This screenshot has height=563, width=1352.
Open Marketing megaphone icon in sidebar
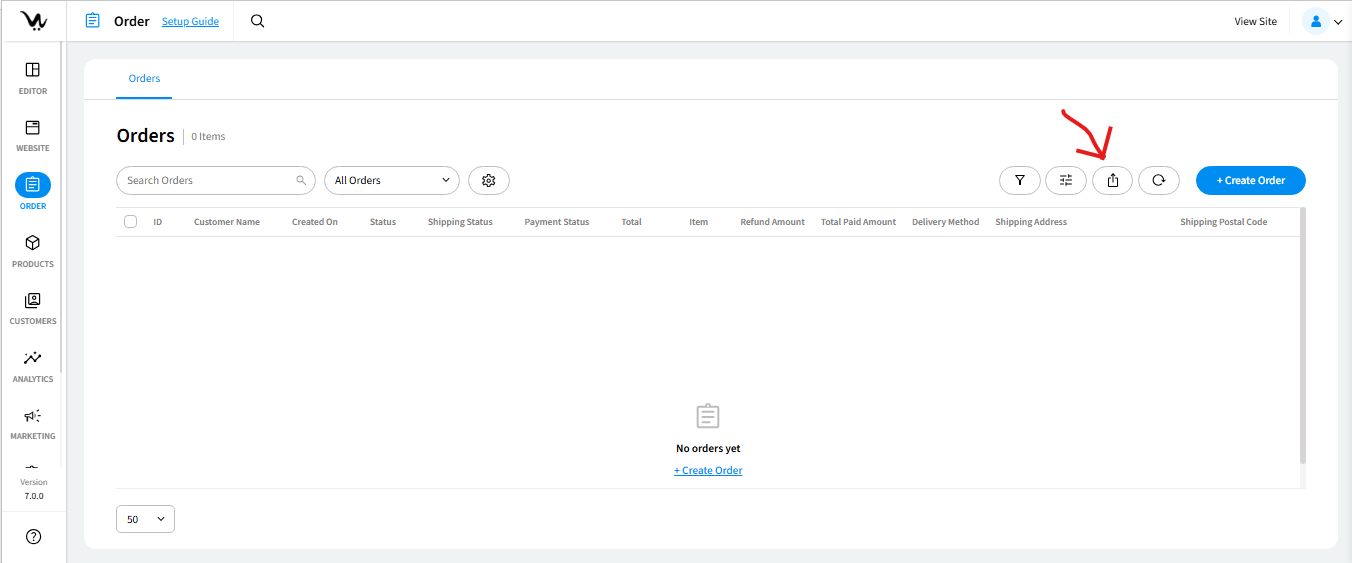tap(33, 422)
